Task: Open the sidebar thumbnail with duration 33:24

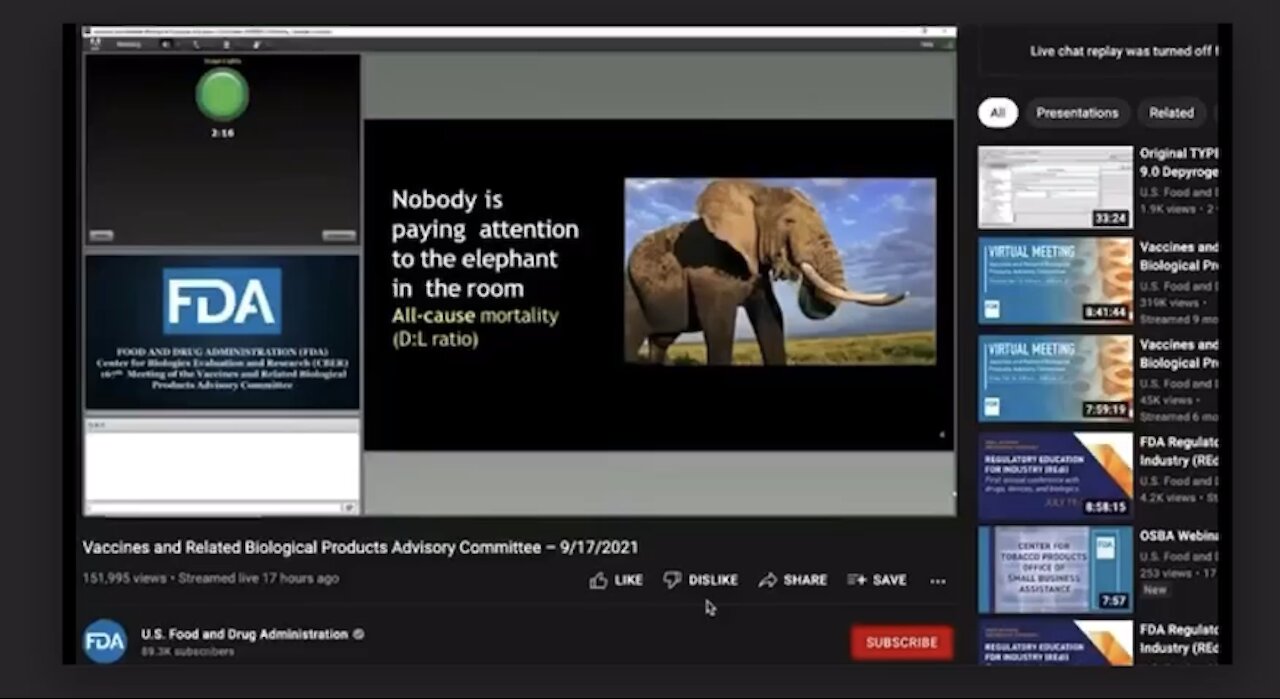Action: pyautogui.click(x=1055, y=187)
